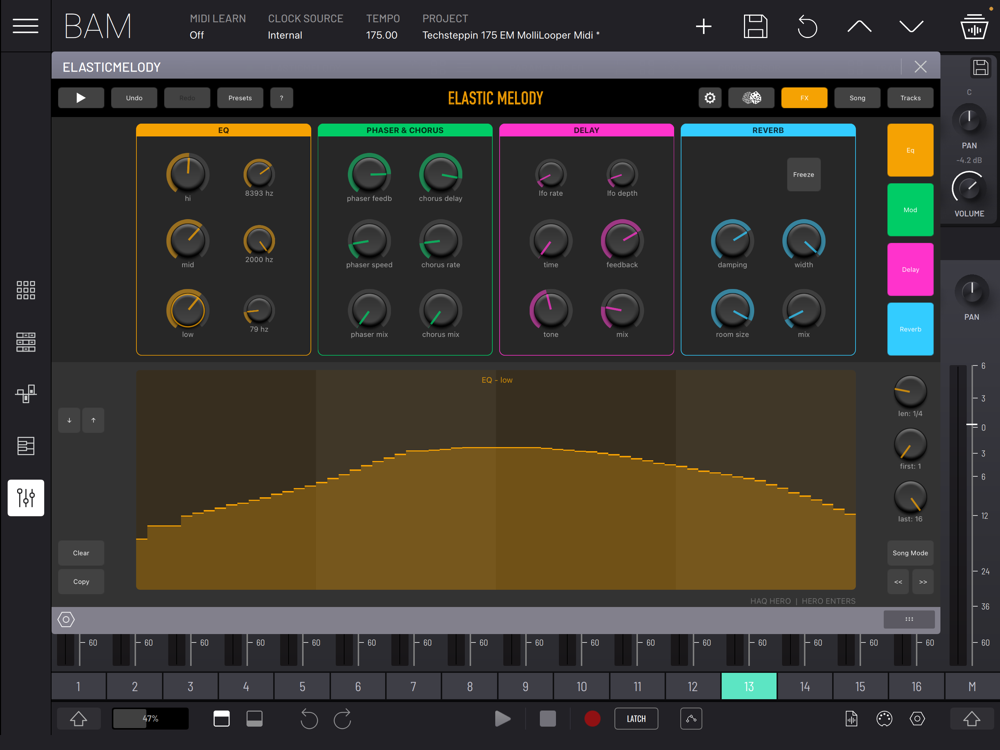Open the Presets list
This screenshot has width=1000, height=750.
[x=240, y=98]
